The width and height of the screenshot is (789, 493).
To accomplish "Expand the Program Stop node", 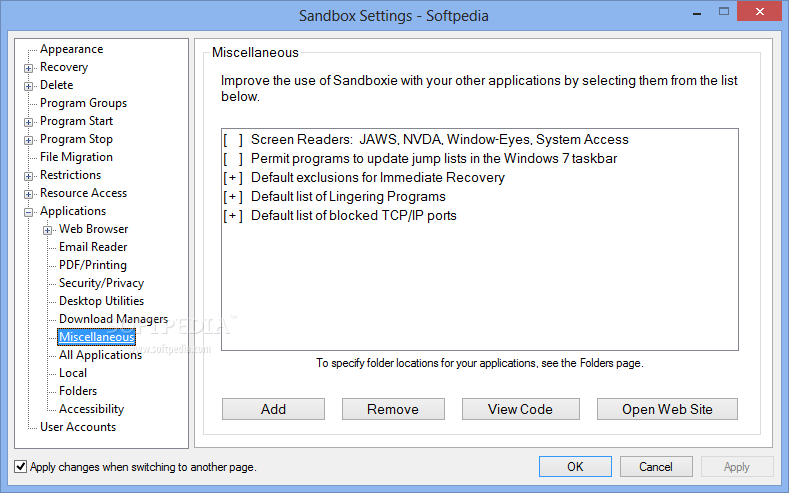I will [x=29, y=140].
